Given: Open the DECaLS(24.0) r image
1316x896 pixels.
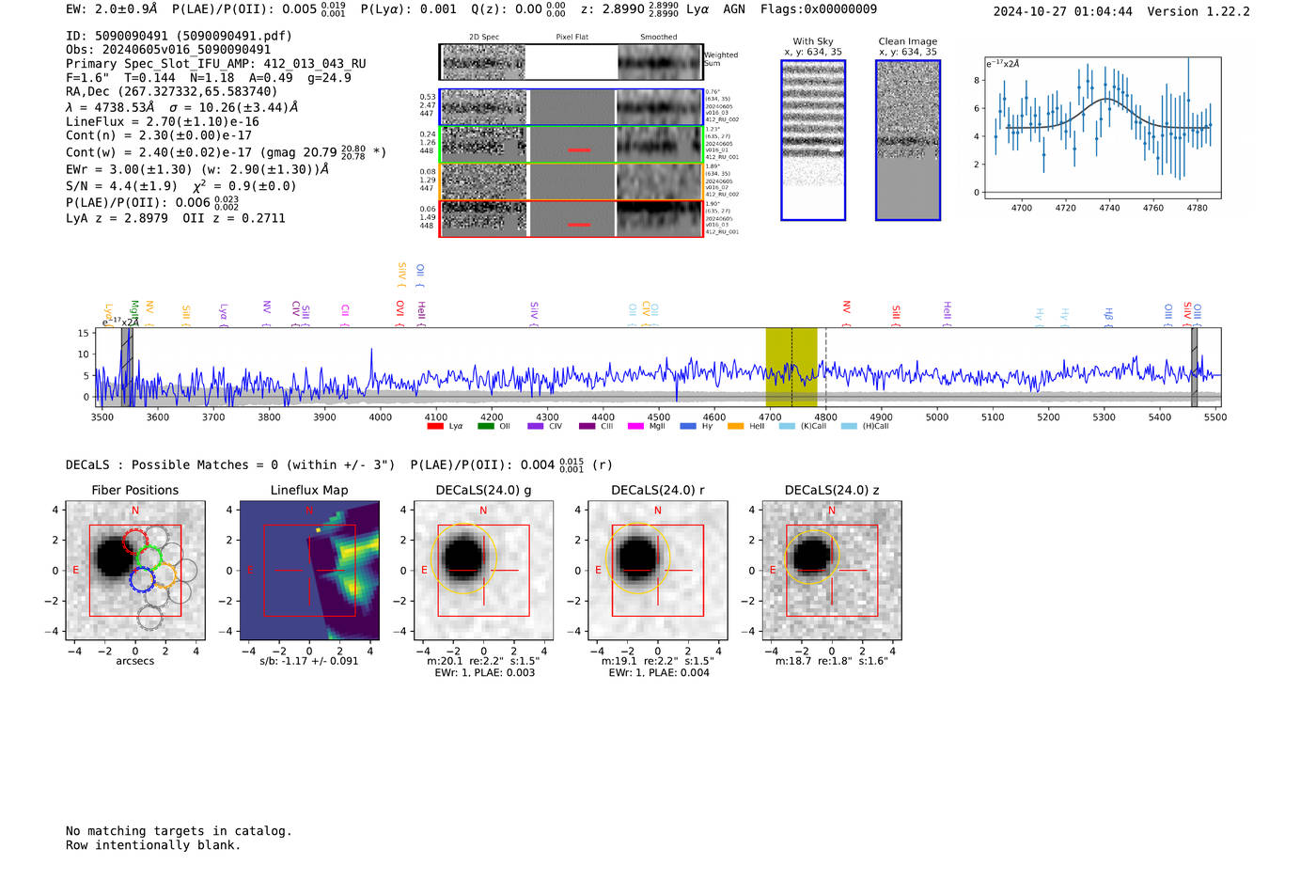Looking at the screenshot, I should click(x=658, y=571).
